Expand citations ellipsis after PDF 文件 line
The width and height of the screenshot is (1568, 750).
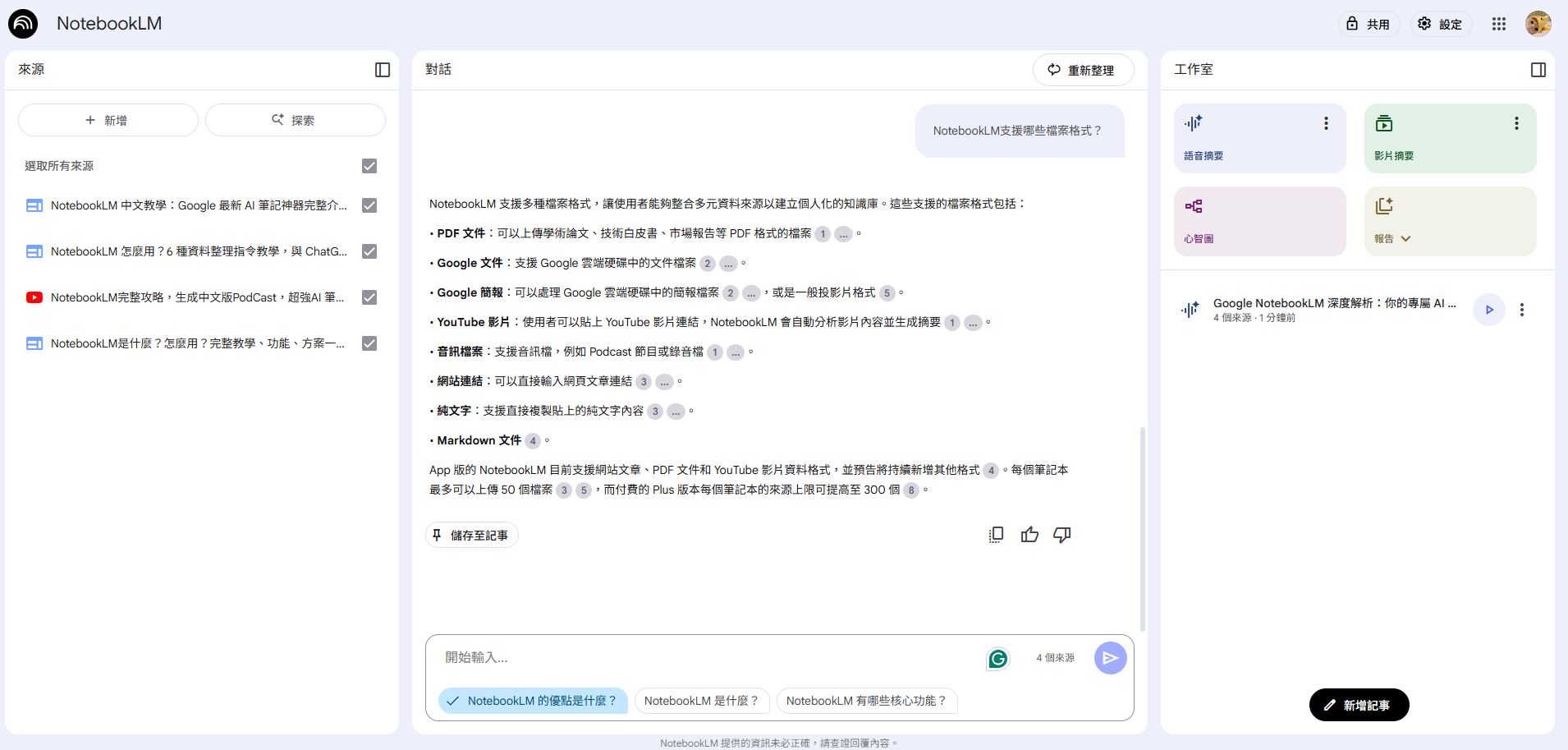point(843,234)
